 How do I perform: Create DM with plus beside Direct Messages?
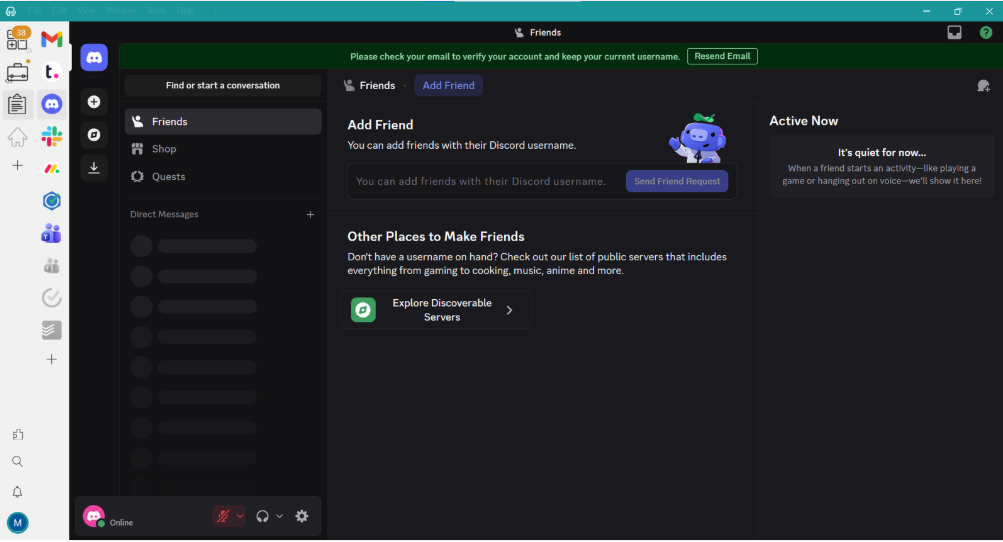pos(310,215)
